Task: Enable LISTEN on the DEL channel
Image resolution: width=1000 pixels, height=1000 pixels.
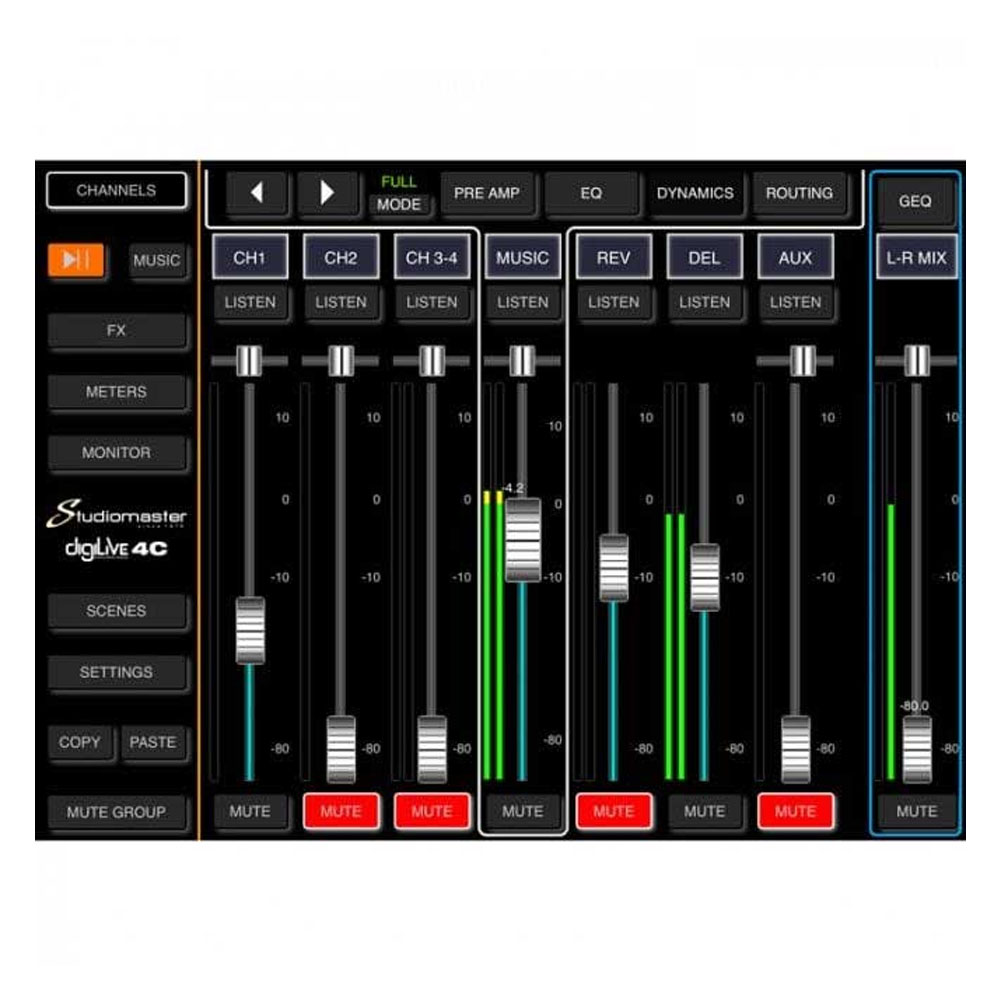Action: pyautogui.click(x=704, y=302)
